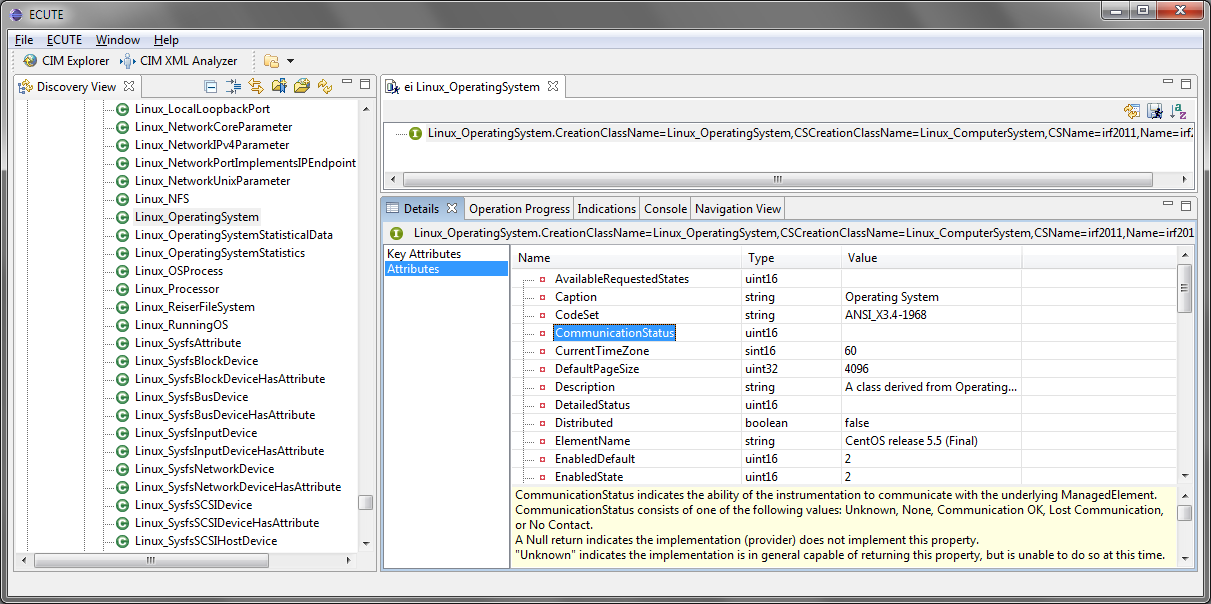
Task: Click the Value column header
Action: [x=931, y=258]
